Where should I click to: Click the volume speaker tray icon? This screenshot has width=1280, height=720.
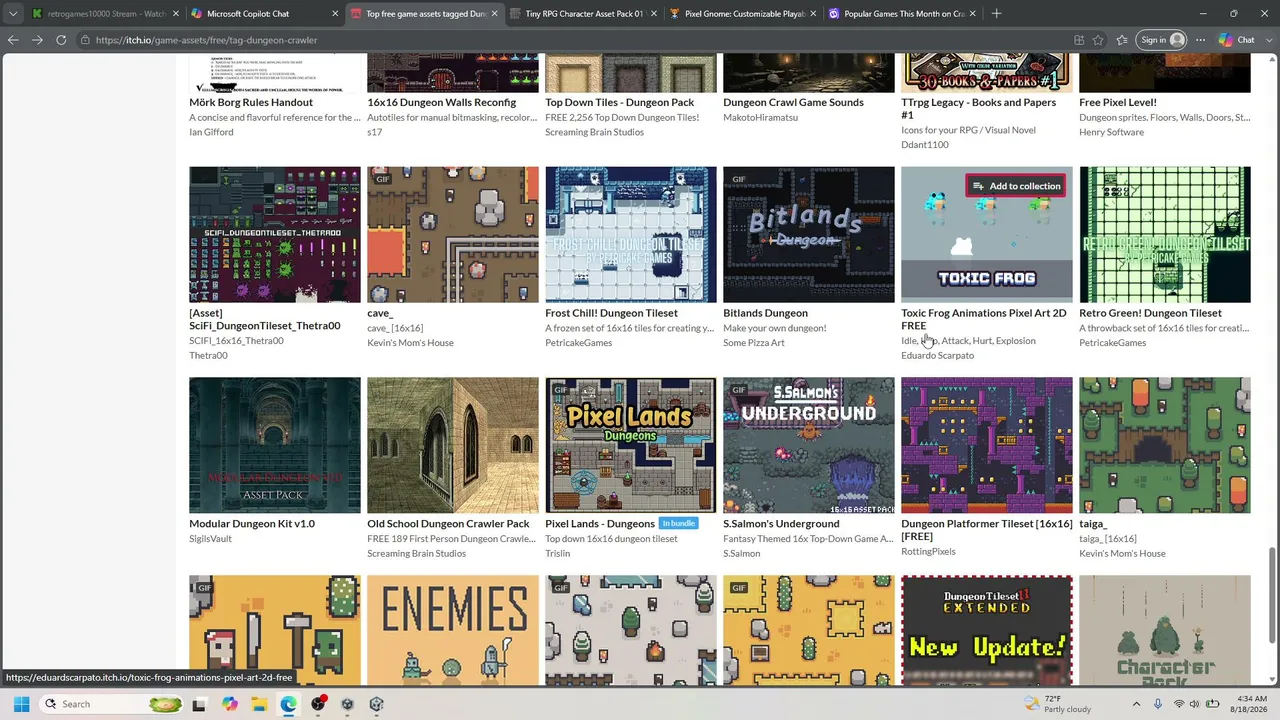click(x=1195, y=704)
